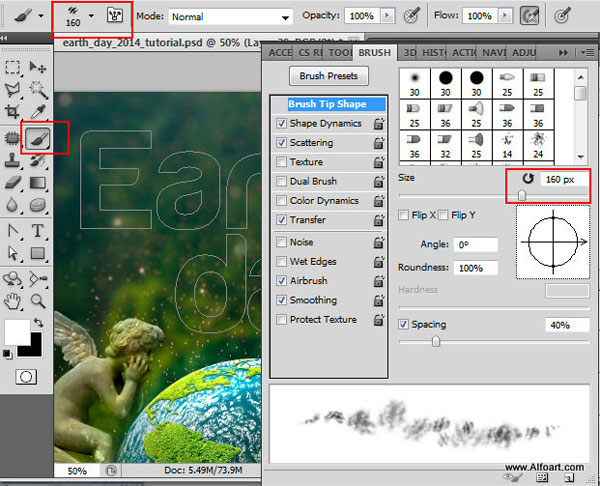Select the Rectangle shape tool
Image resolution: width=600 pixels, height=486 pixels.
click(x=38, y=253)
